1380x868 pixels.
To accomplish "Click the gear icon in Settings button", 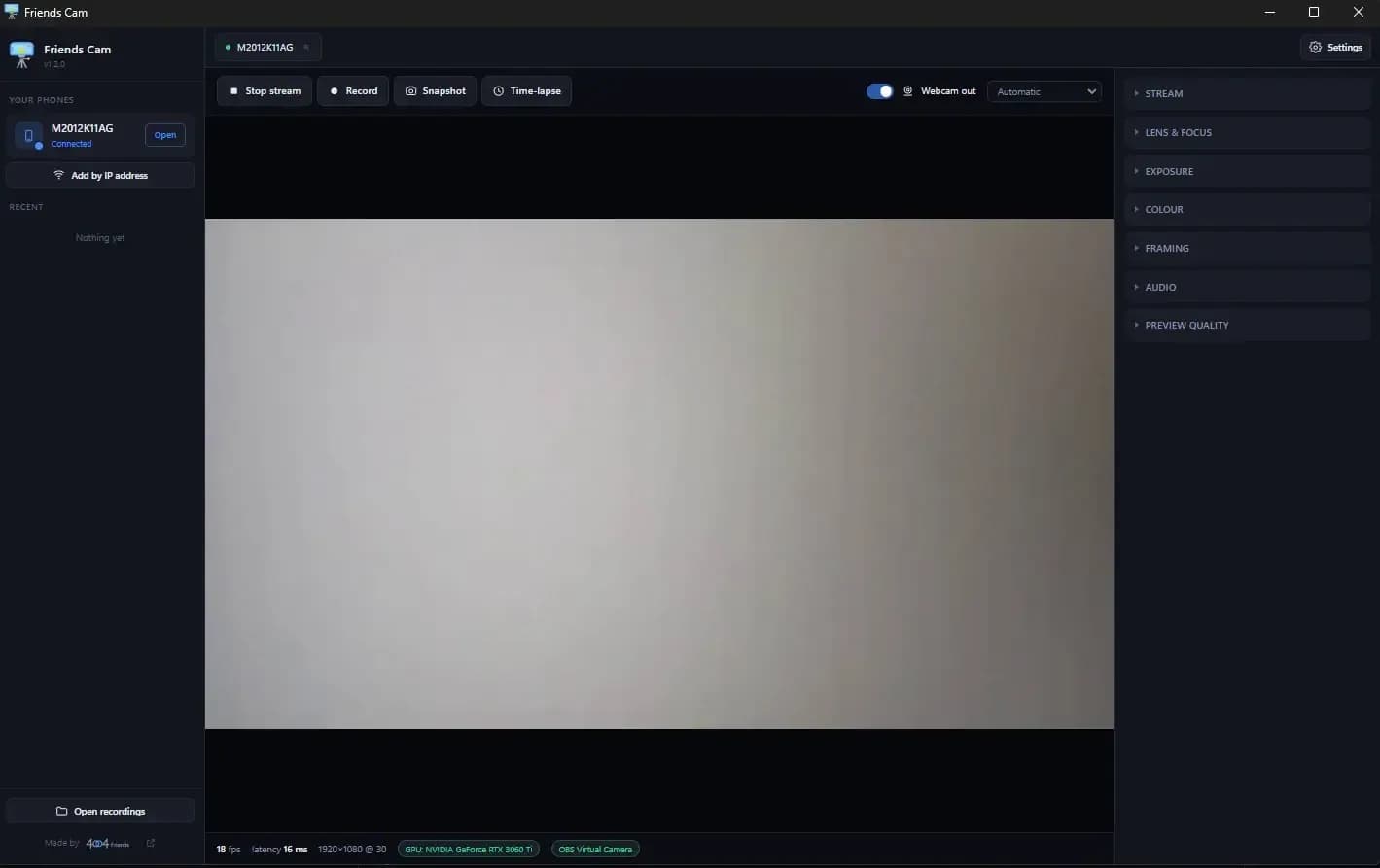I will click(1315, 47).
